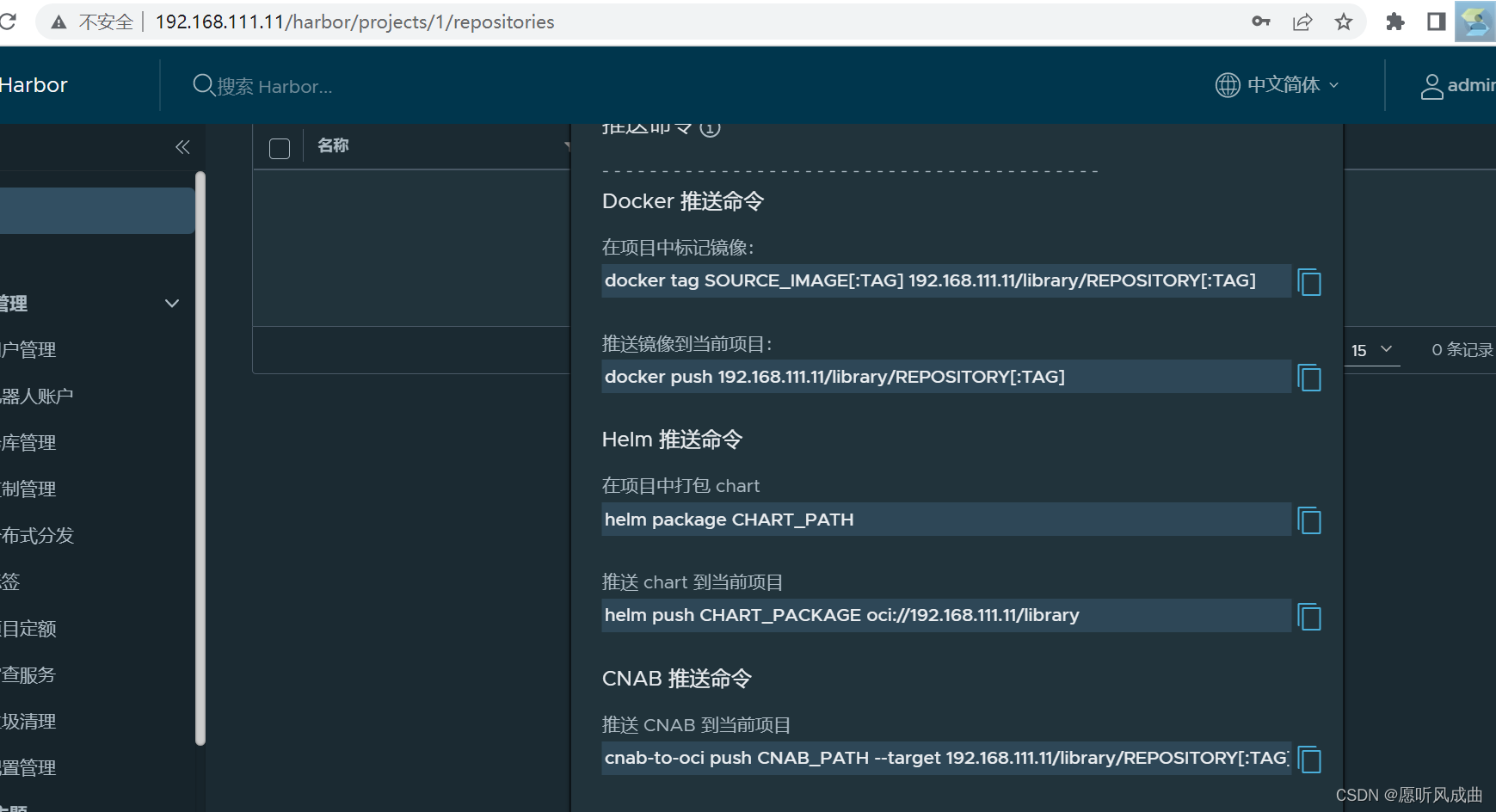Screen dimensions: 1496x812
Task: Copy the docker push command
Action: click(x=1309, y=378)
